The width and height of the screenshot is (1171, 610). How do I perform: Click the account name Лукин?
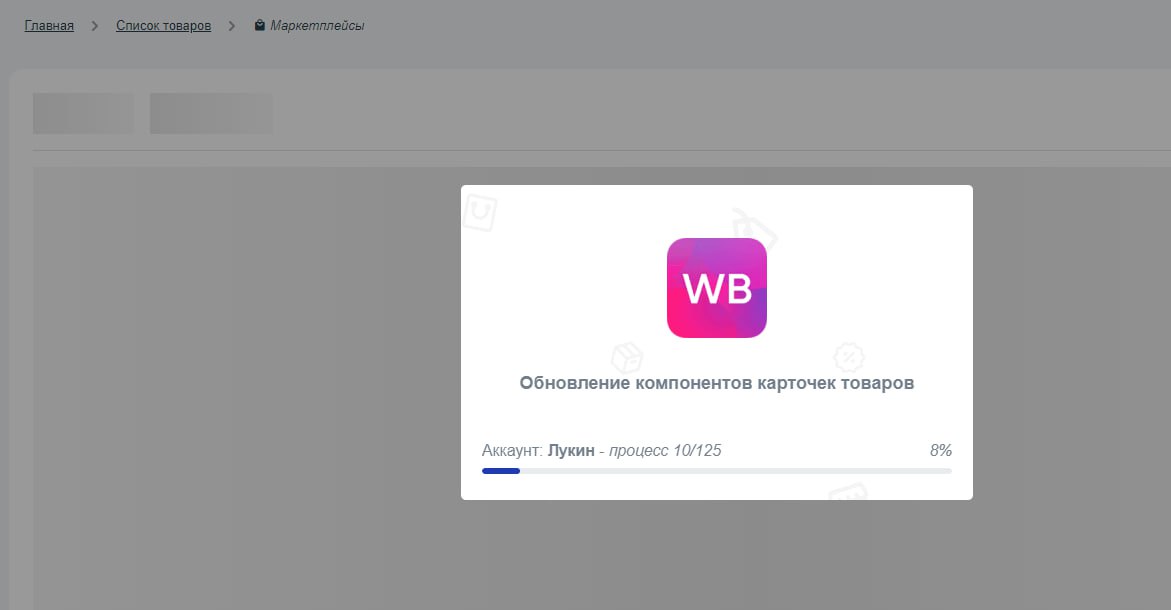click(571, 450)
